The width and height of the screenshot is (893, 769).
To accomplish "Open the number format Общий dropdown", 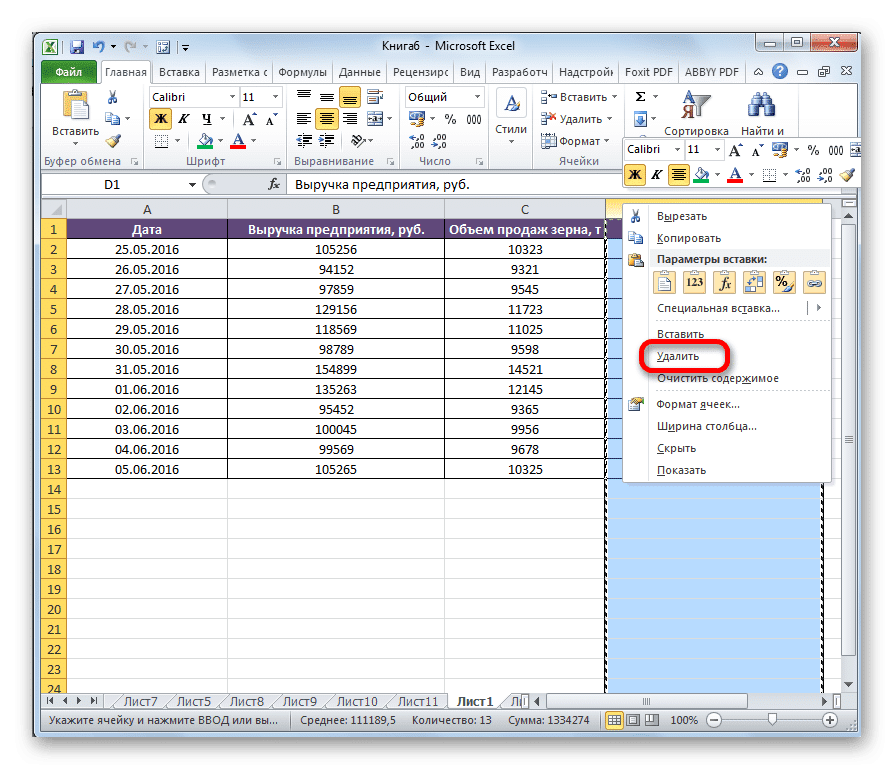I will [x=477, y=97].
